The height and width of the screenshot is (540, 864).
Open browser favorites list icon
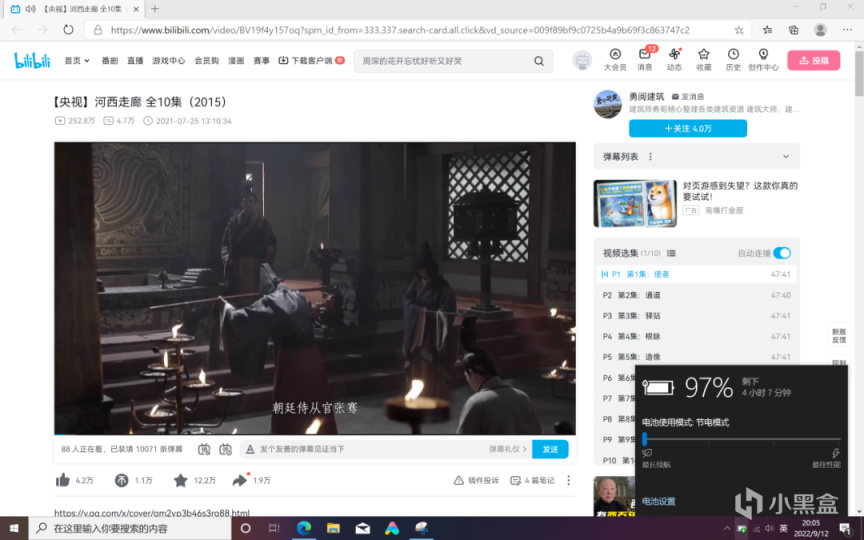[x=767, y=30]
